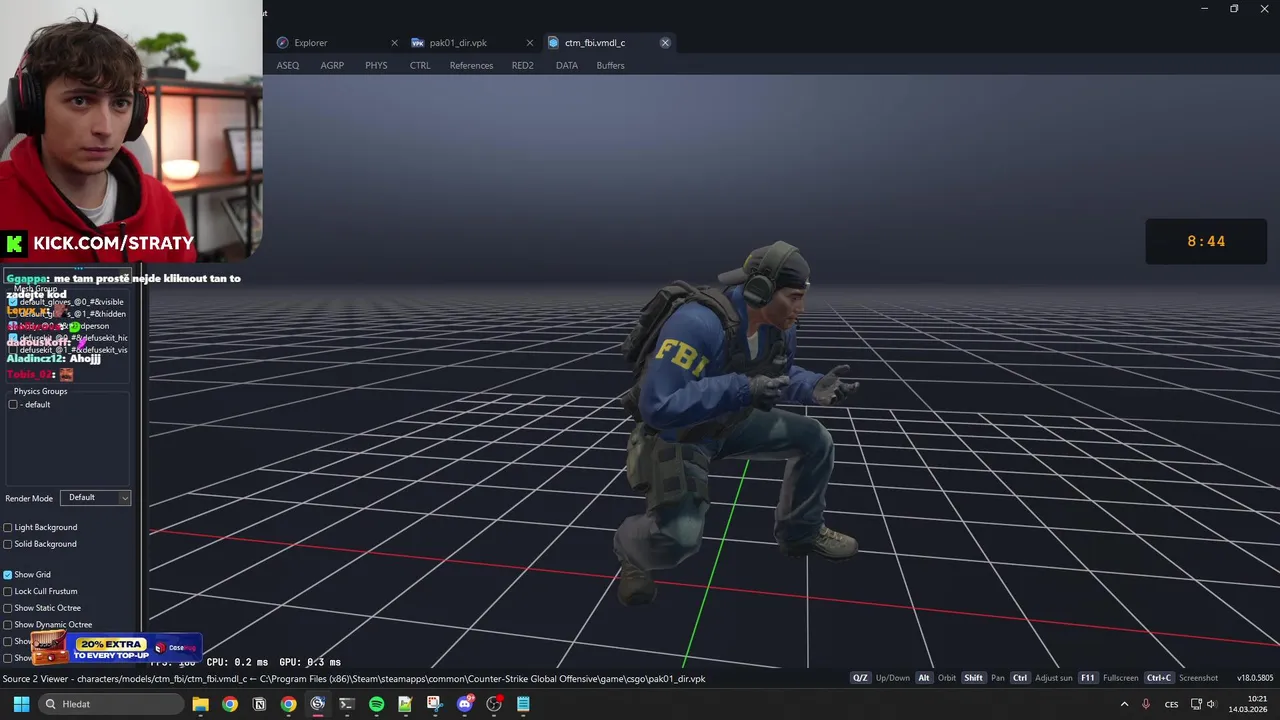
Task: Click the Alt Orbit hint
Action: 936,678
